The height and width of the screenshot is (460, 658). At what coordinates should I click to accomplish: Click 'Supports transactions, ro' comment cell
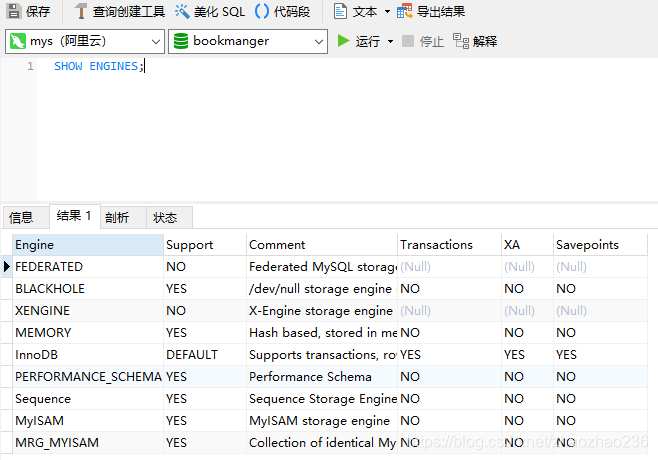coord(322,355)
